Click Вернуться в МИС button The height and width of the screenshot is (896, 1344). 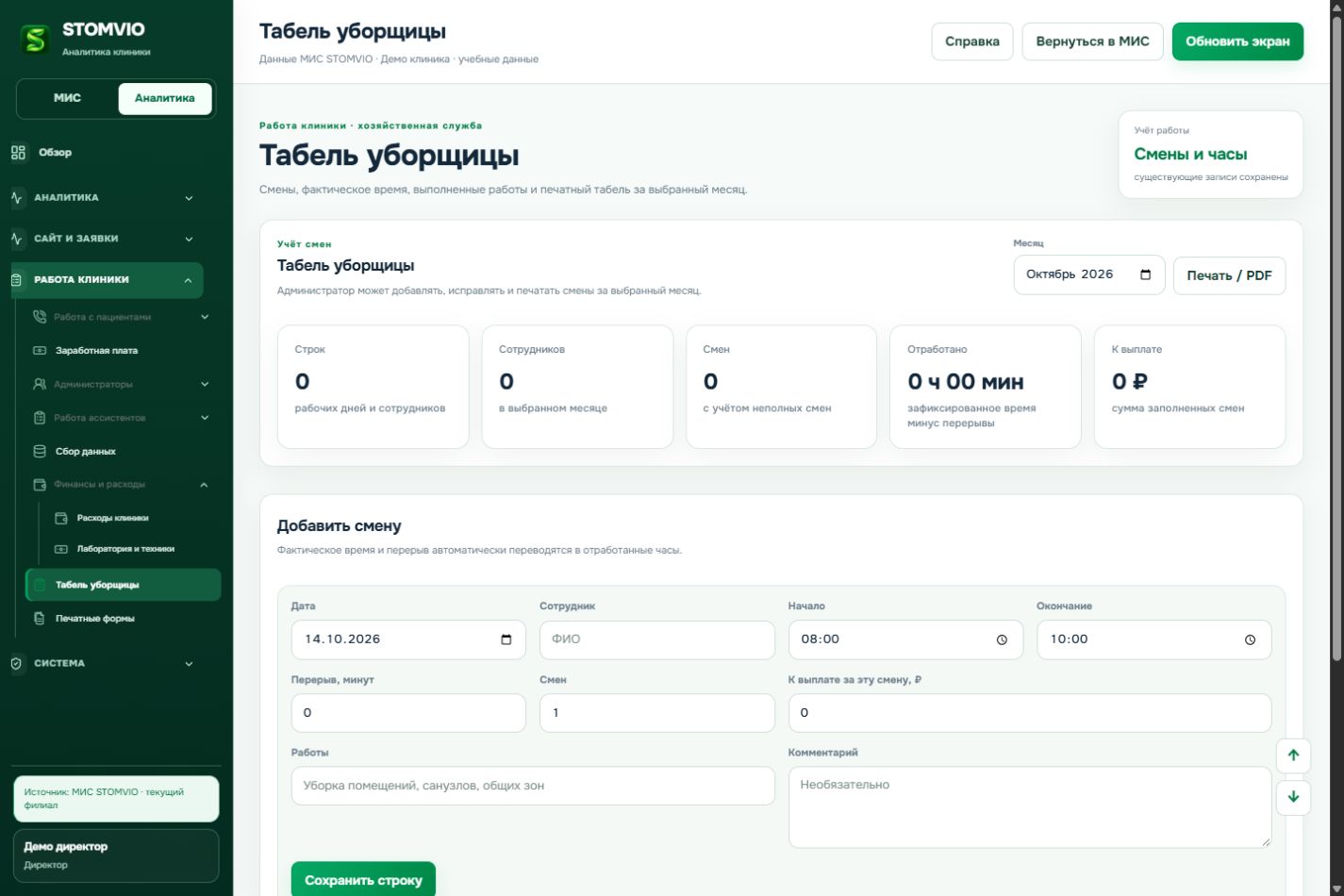pyautogui.click(x=1092, y=41)
